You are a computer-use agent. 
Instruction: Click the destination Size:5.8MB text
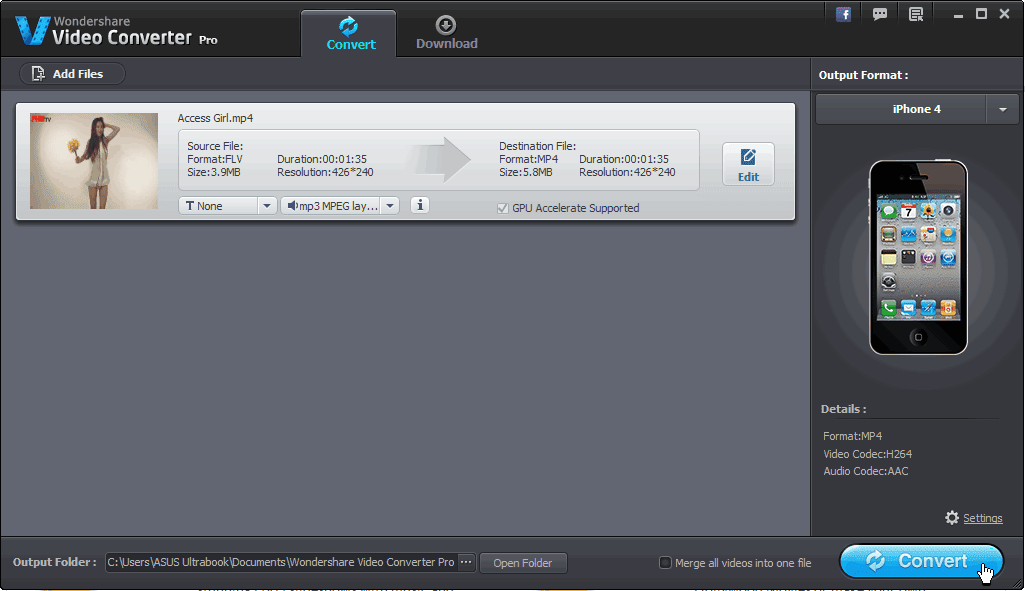[526, 172]
